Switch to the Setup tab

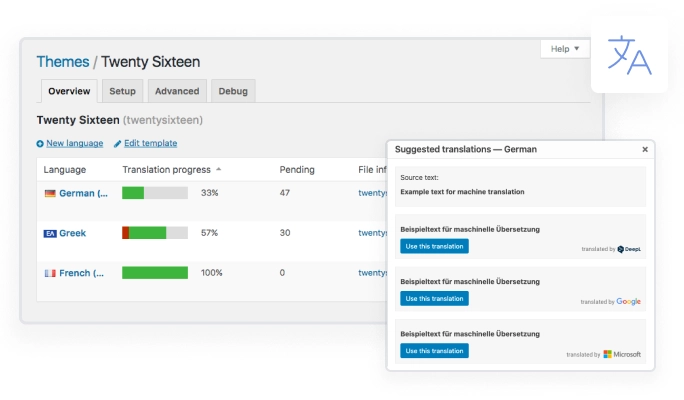122,91
